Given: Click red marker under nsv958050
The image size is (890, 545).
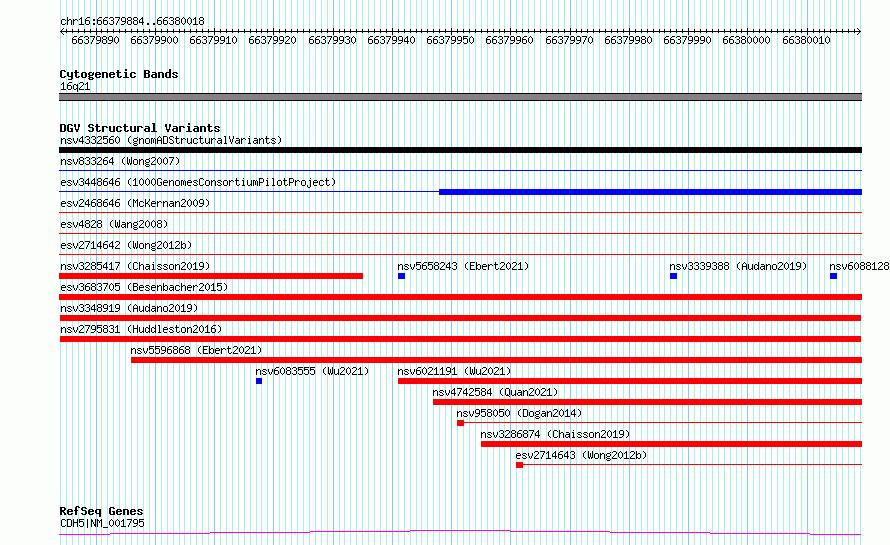Looking at the screenshot, I should point(460,423).
